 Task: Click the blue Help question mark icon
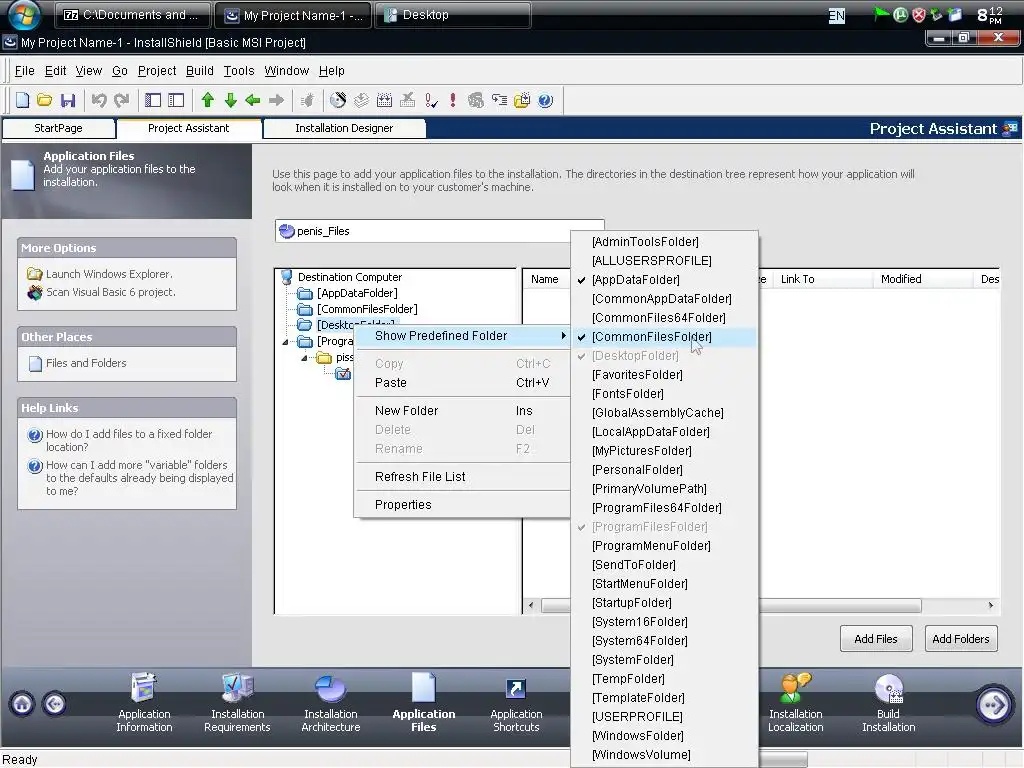point(545,100)
